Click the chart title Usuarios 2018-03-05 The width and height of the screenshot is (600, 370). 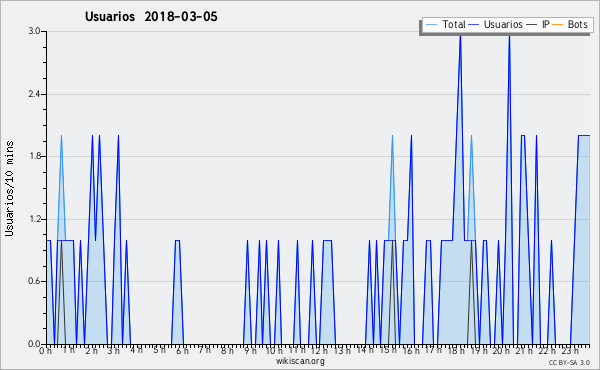tap(151, 16)
